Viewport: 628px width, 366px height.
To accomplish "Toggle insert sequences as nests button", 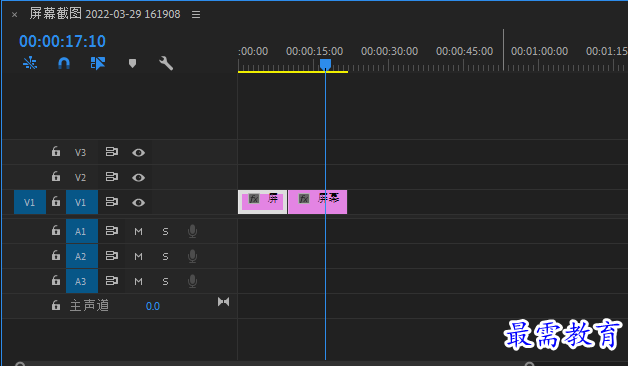I will (x=30, y=63).
